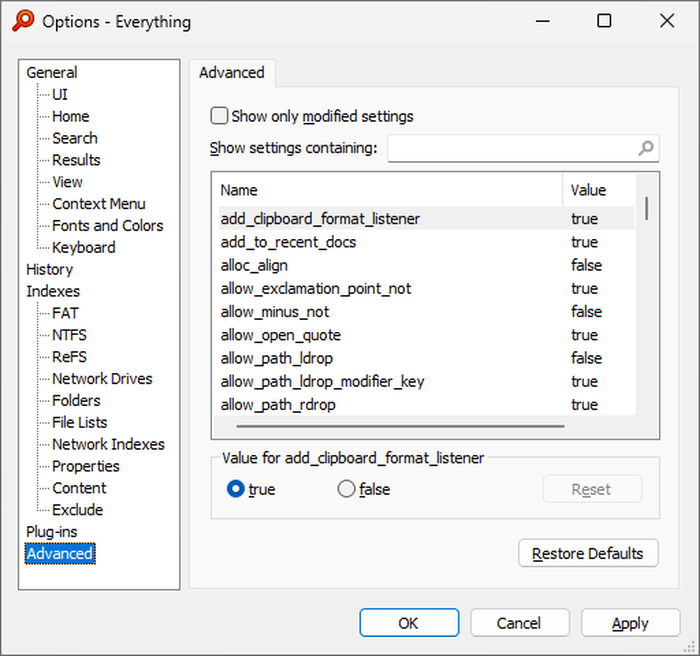Screen dimensions: 700x656
Task: Maximize the Options window
Action: [x=604, y=21]
